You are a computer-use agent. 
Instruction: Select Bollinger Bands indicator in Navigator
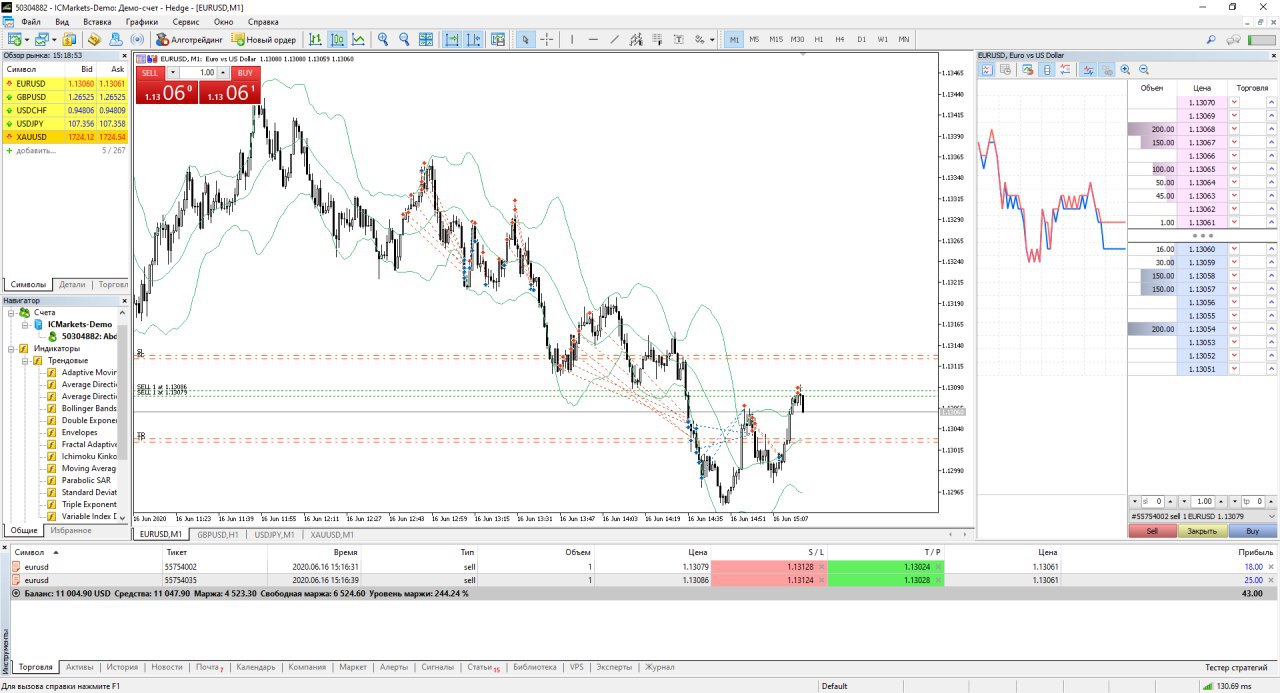click(x=89, y=408)
